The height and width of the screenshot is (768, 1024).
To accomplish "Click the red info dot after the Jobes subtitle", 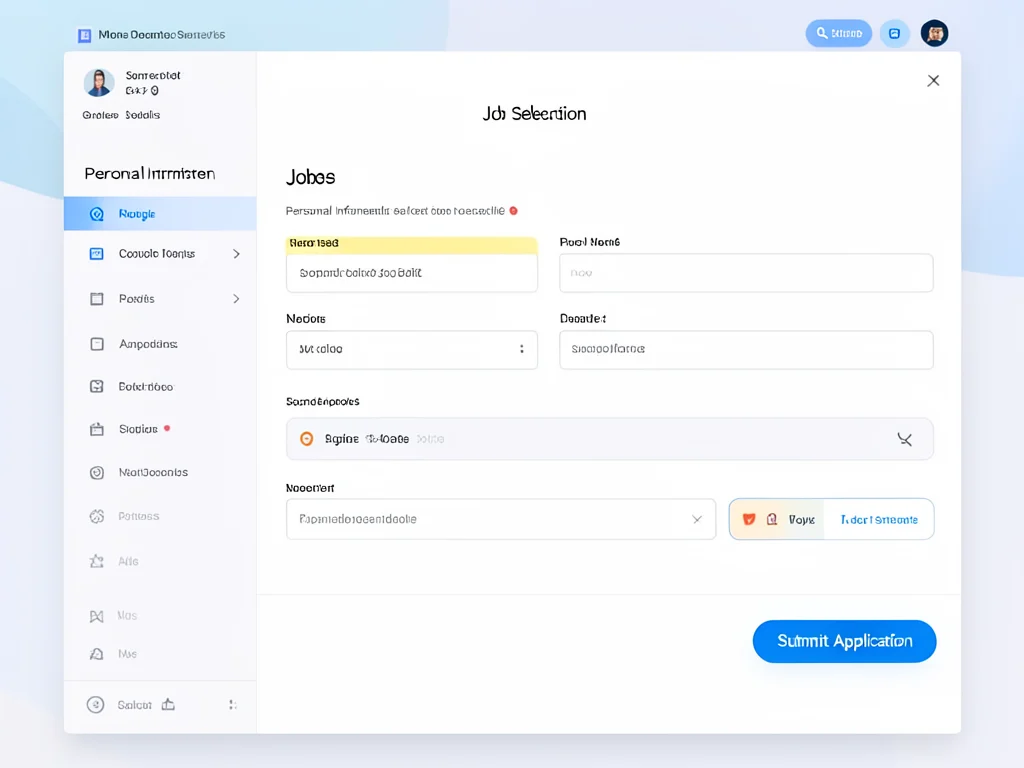I will (x=513, y=211).
